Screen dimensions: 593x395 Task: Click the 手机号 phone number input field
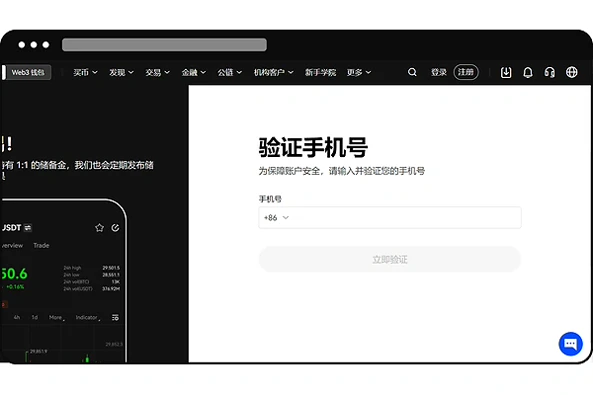[390, 218]
